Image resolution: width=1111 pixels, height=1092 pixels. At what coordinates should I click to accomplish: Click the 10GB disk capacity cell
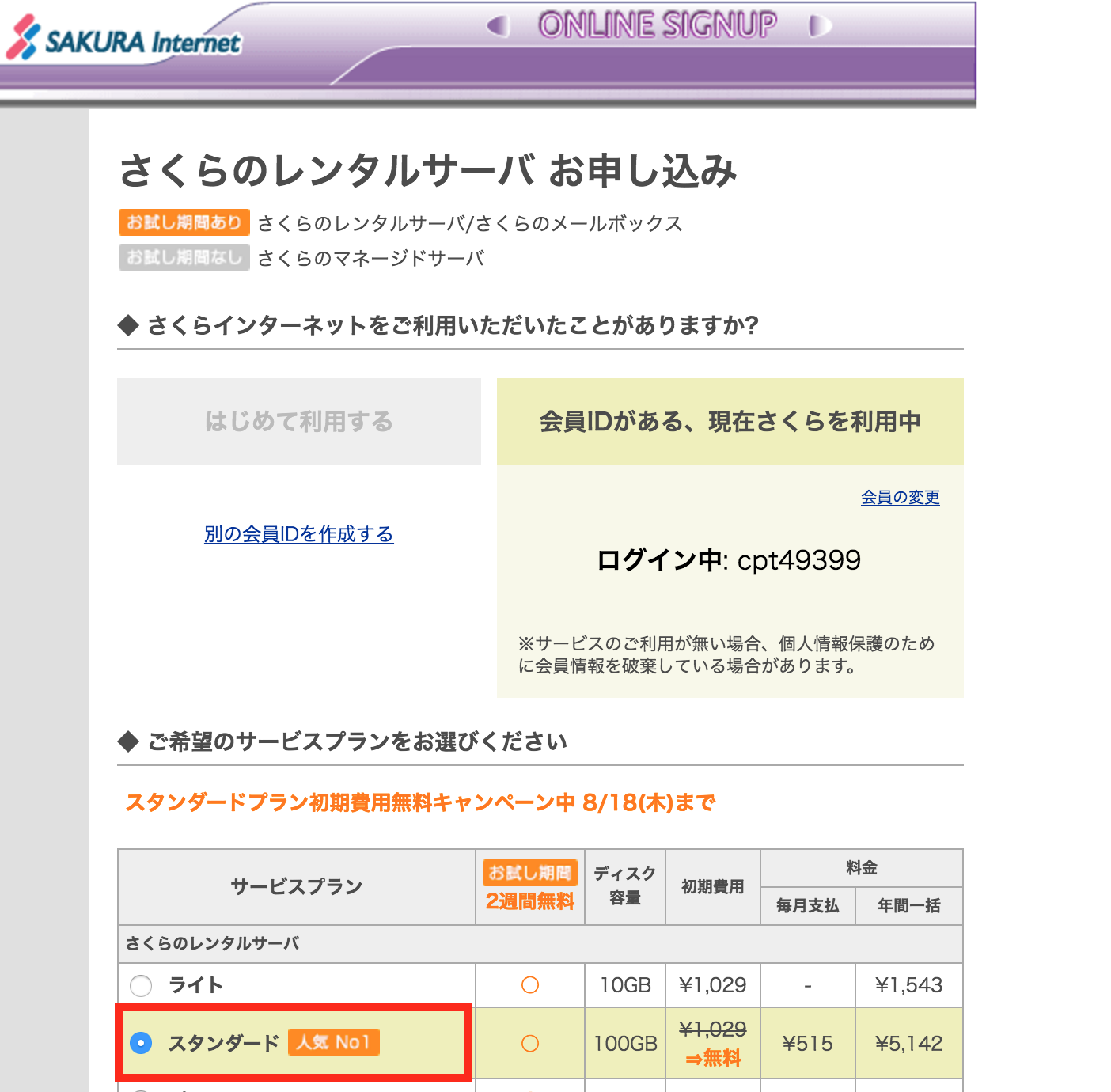tap(625, 985)
